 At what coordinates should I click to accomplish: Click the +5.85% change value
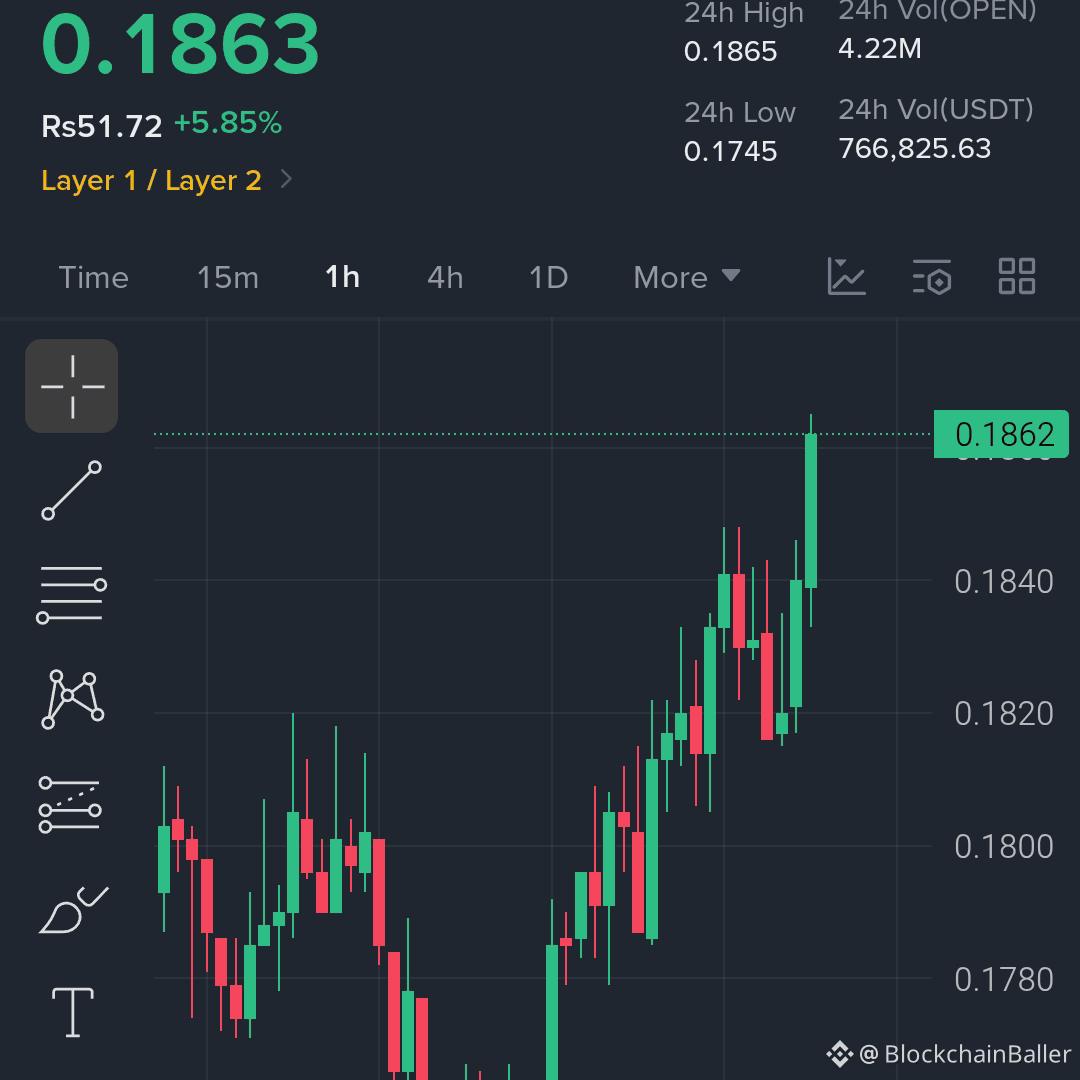(x=228, y=123)
